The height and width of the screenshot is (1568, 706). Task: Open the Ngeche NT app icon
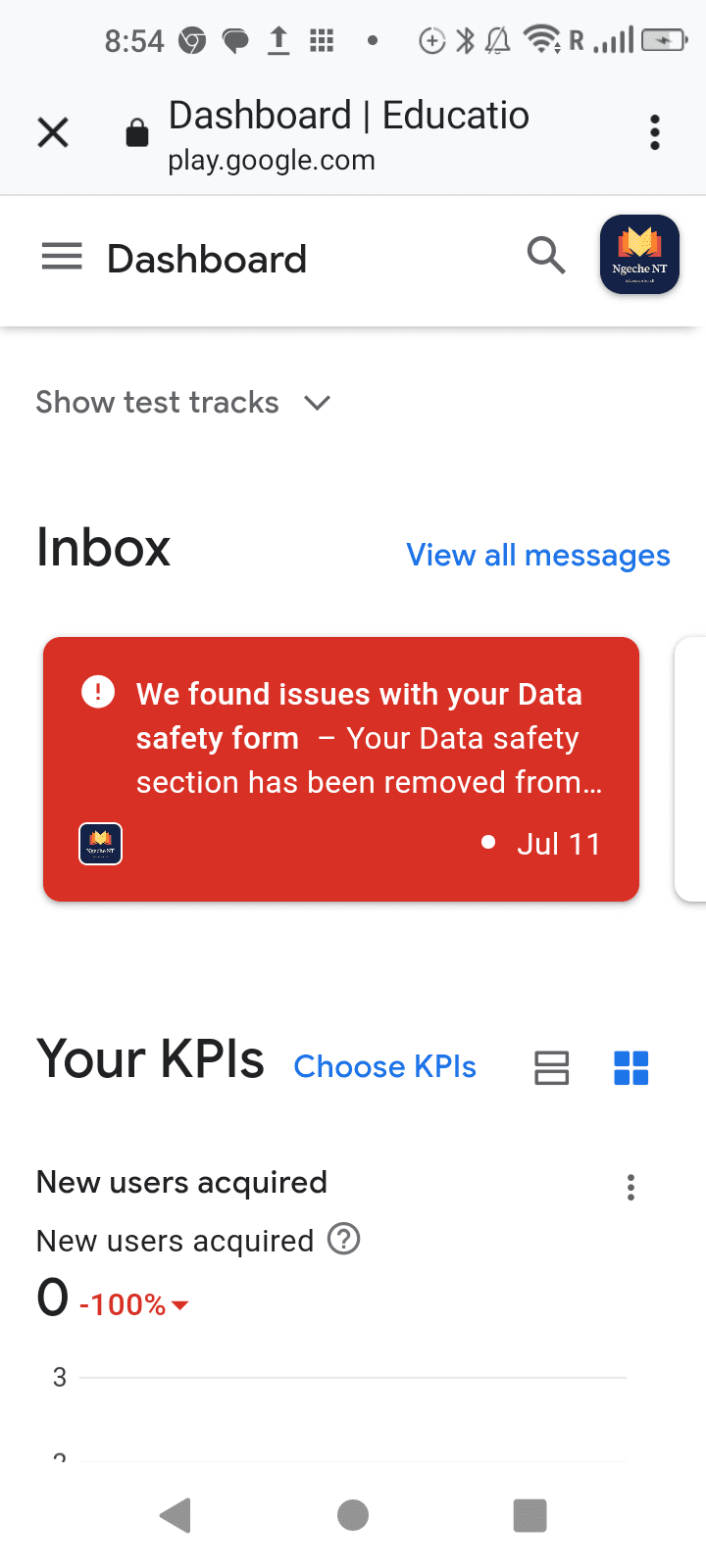pyautogui.click(x=639, y=255)
